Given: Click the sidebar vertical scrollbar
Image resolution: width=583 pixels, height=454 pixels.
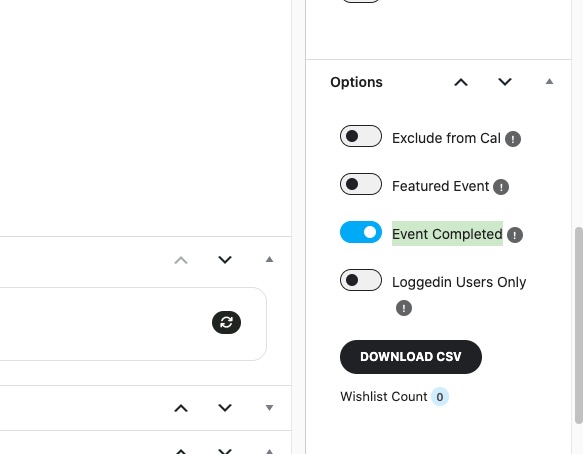Looking at the screenshot, I should [x=579, y=325].
